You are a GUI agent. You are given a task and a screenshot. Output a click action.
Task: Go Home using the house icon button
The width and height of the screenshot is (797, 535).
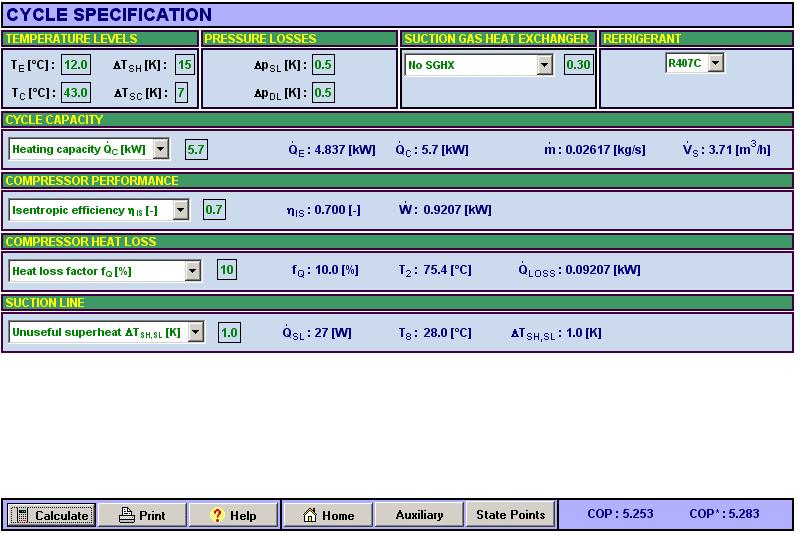tap(328, 515)
